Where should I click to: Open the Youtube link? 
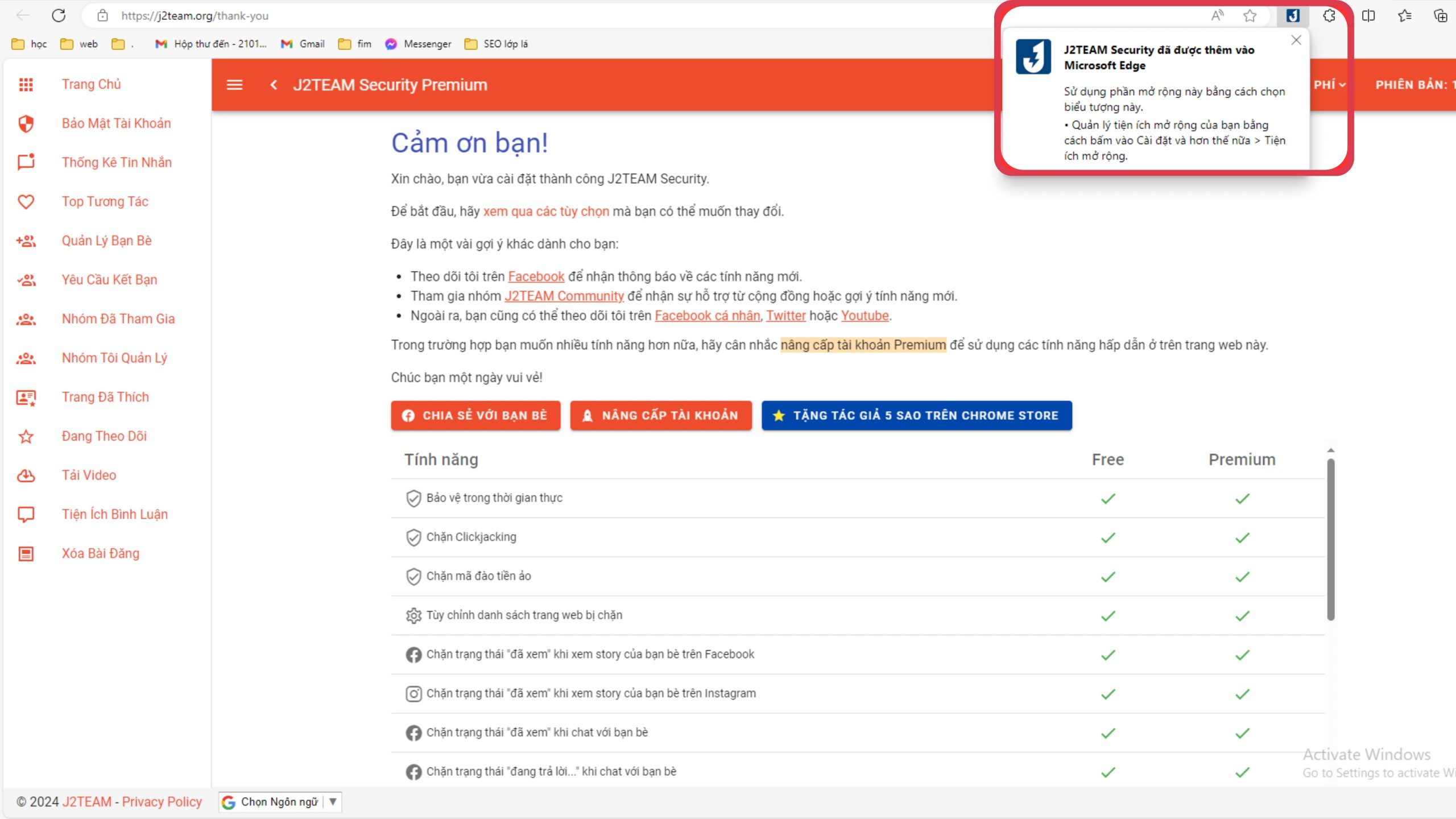(x=864, y=316)
